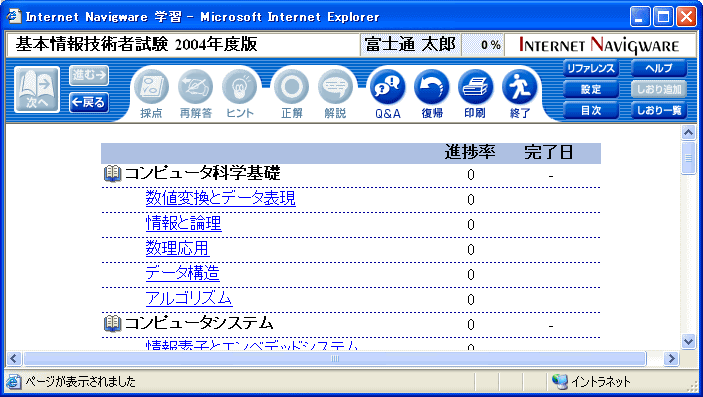Open the ヘルプ help button

[659, 69]
